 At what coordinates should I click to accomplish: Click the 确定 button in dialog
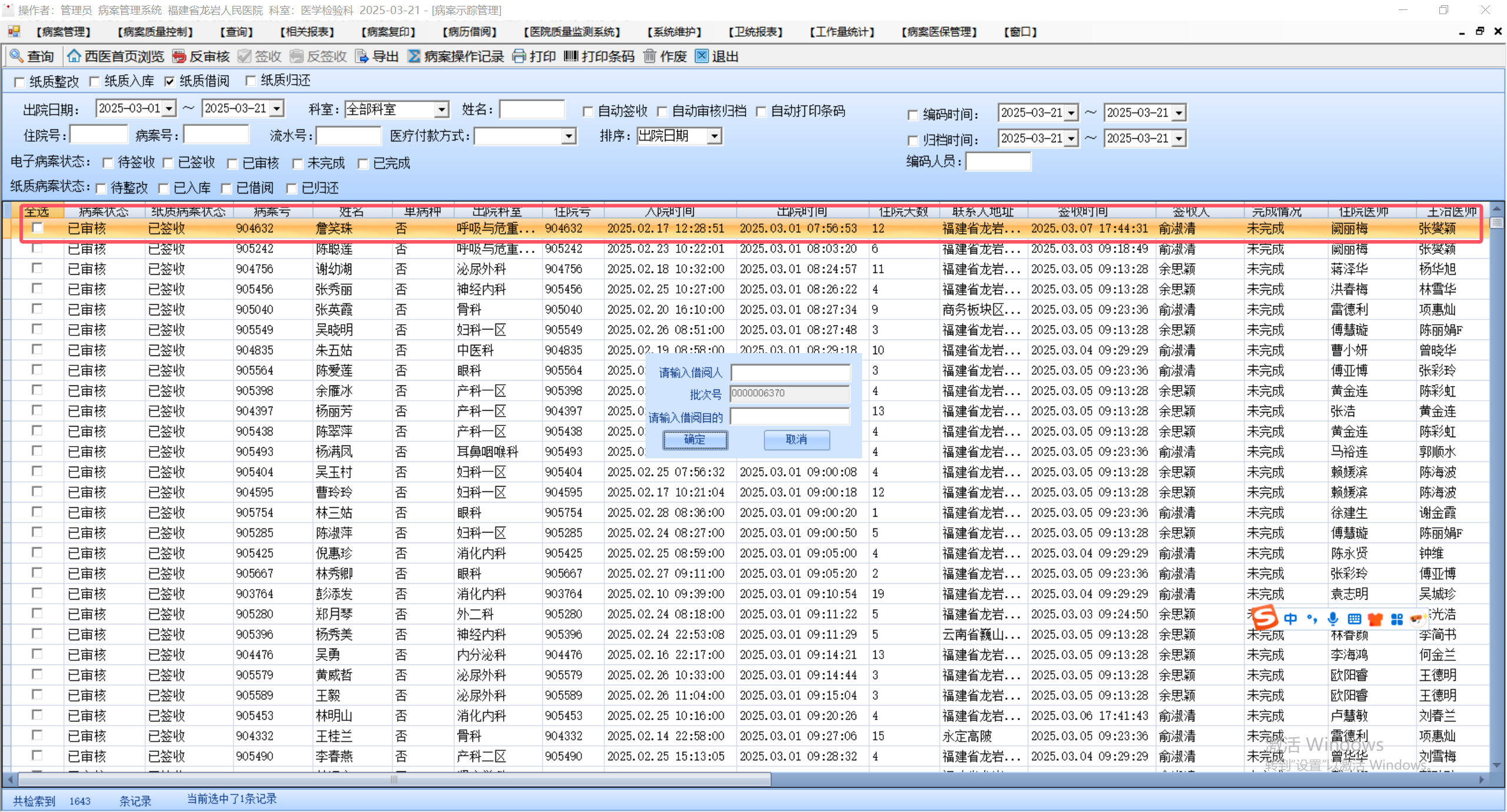pos(695,440)
